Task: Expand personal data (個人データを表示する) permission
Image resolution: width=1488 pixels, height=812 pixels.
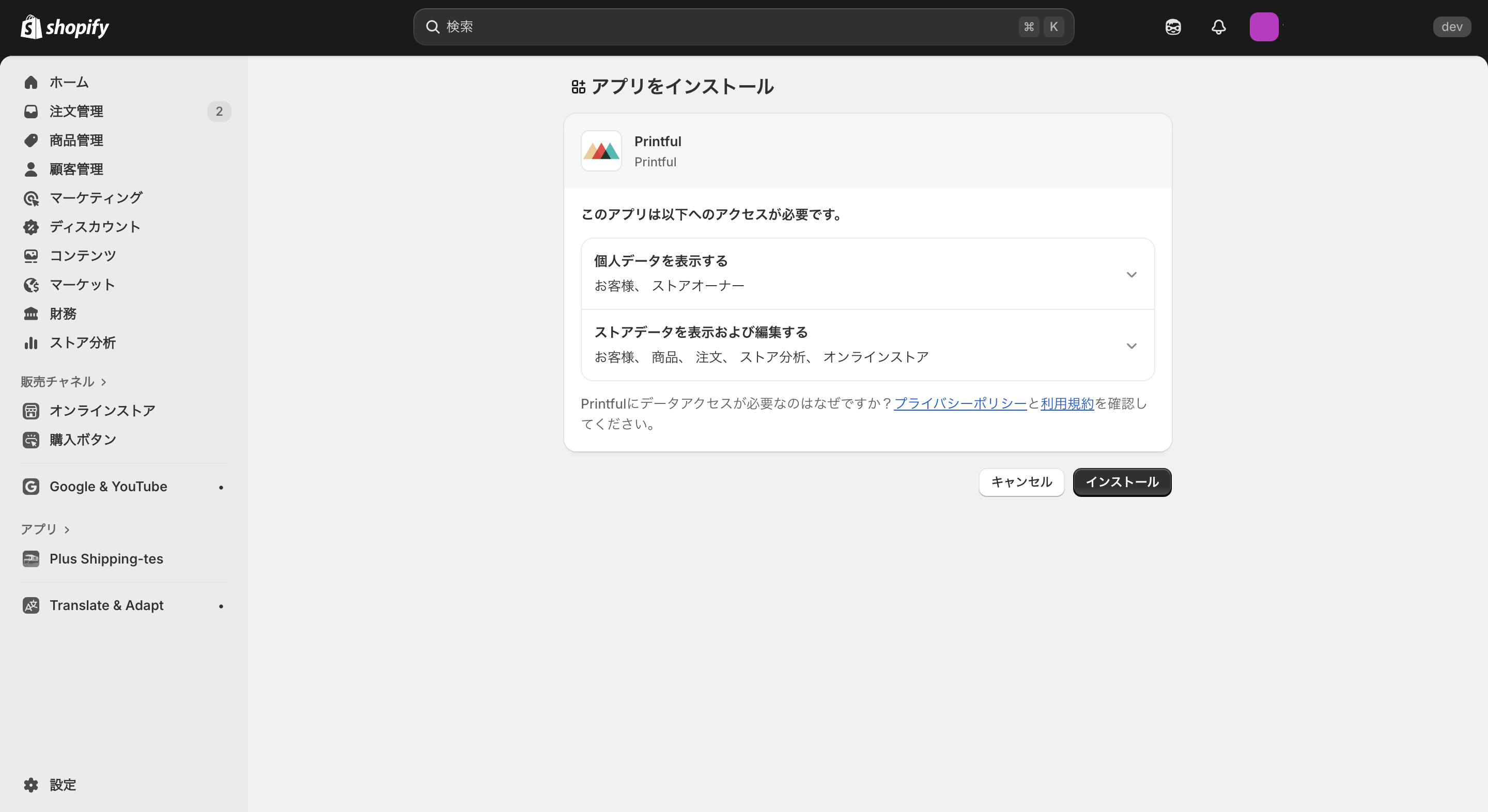Action: tap(1131, 274)
